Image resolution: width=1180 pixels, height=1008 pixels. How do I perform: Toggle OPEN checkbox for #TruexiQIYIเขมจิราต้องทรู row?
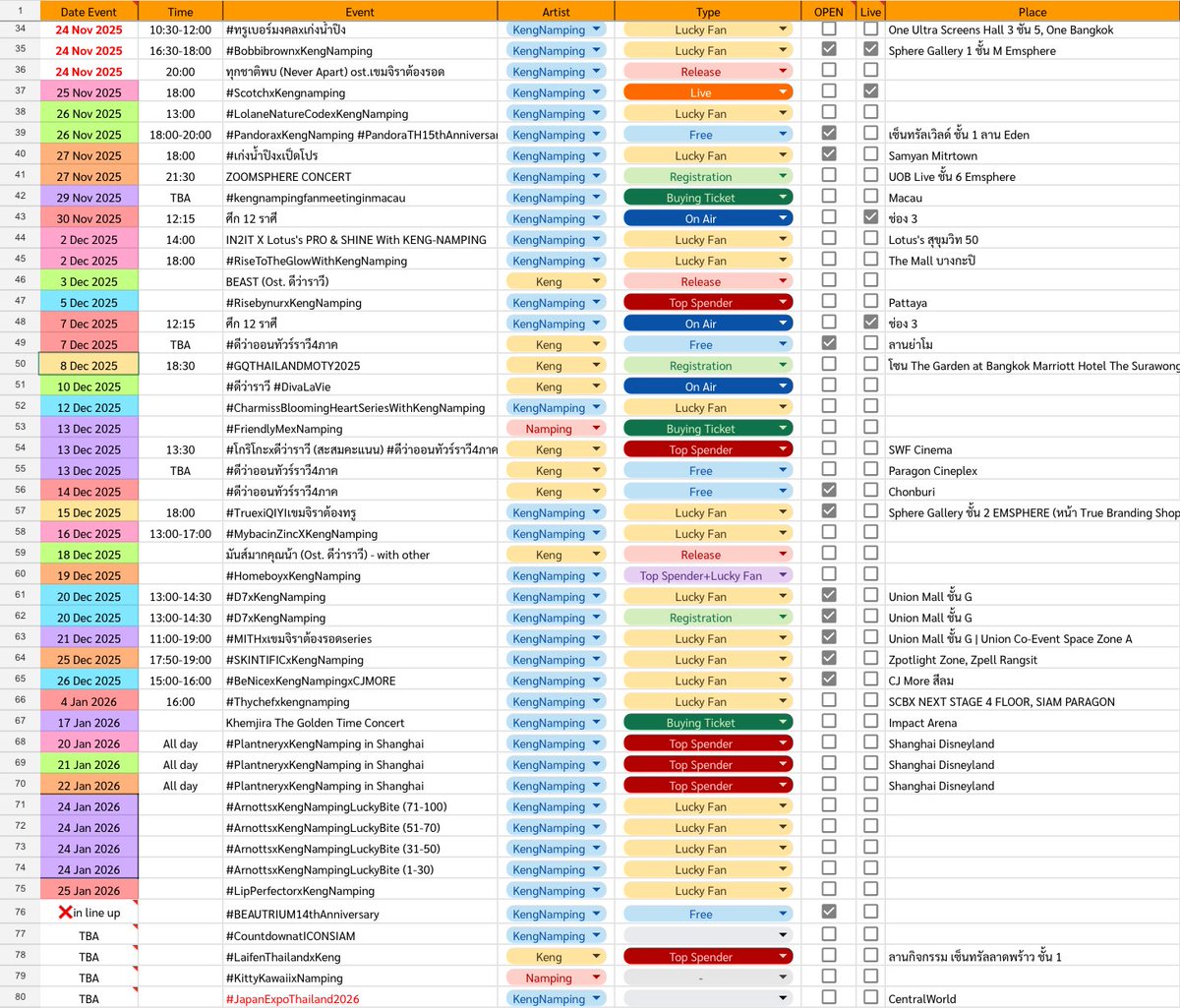829,512
